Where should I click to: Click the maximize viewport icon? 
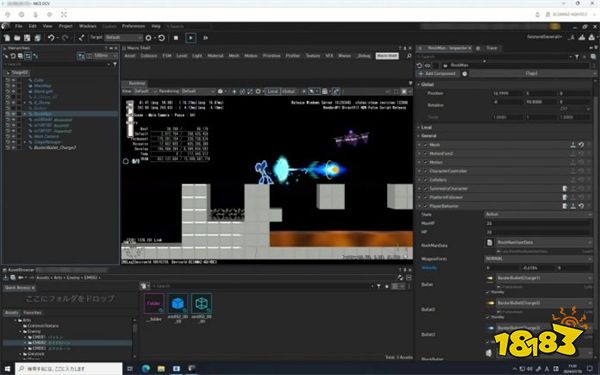pos(404,91)
